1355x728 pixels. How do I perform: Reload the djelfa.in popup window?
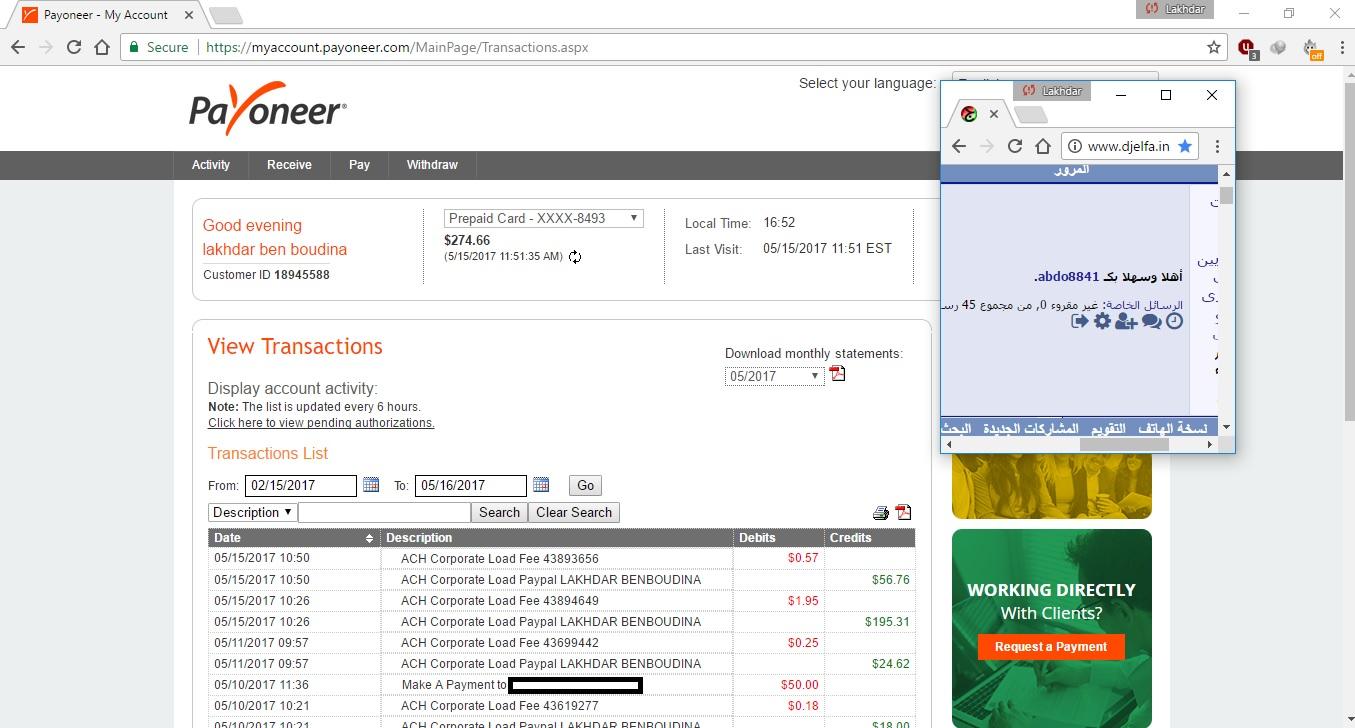pyautogui.click(x=1014, y=146)
